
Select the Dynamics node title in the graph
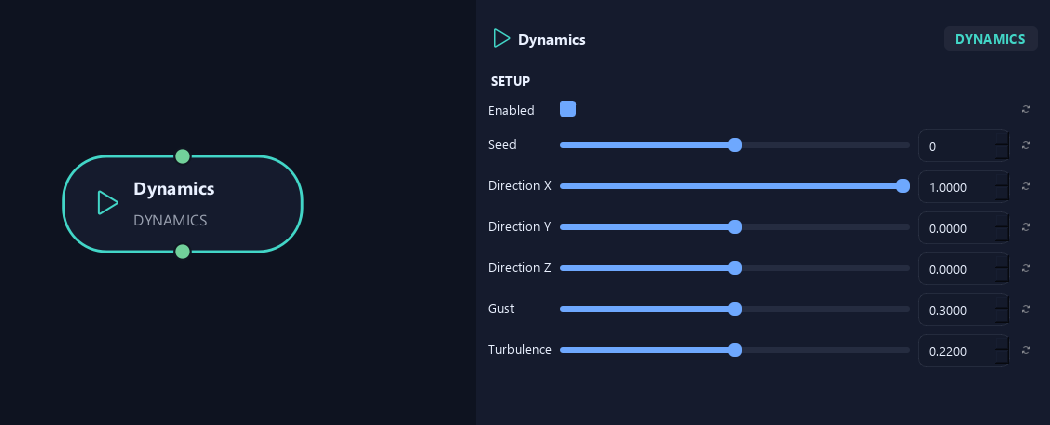tap(173, 189)
